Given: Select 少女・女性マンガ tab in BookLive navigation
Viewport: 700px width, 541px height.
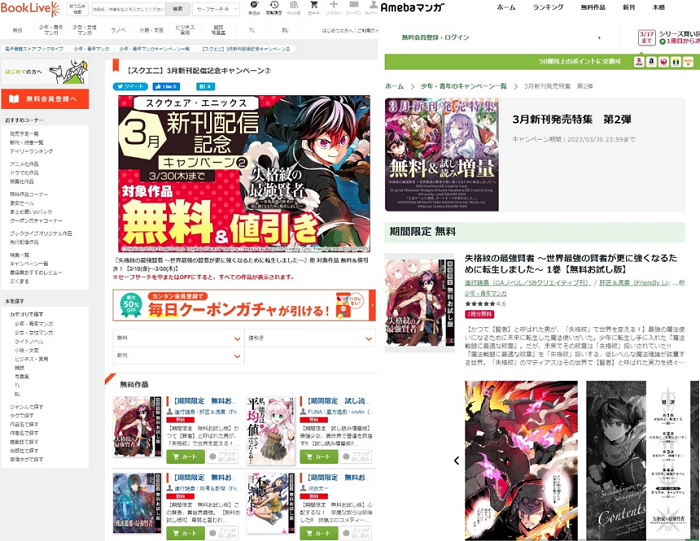Looking at the screenshot, I should 84,30.
